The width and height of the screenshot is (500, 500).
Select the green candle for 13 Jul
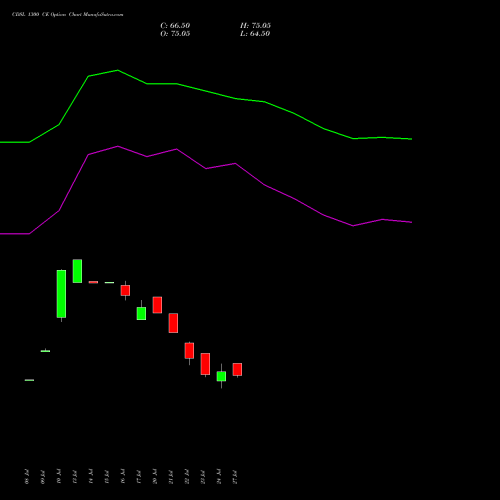pyautogui.click(x=77, y=271)
